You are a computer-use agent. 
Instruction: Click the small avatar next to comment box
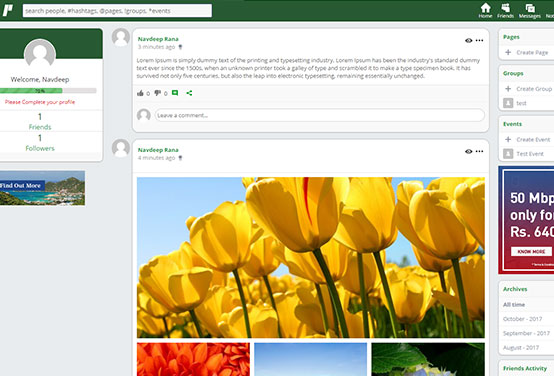pos(144,115)
